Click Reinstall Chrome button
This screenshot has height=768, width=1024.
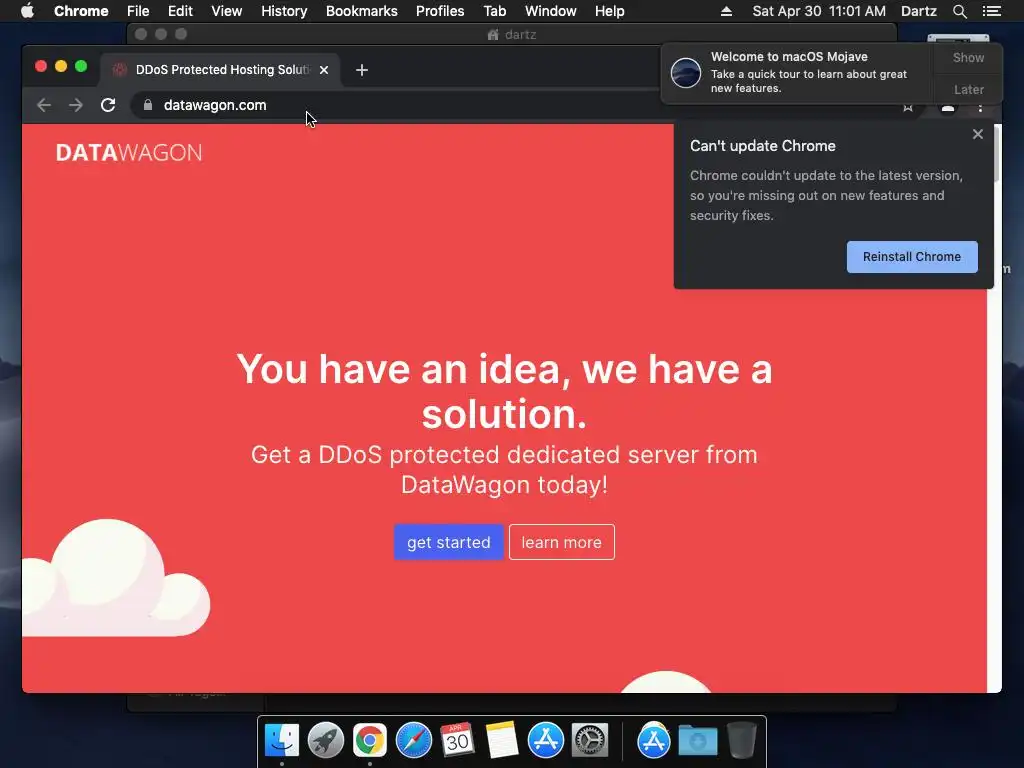click(x=912, y=257)
